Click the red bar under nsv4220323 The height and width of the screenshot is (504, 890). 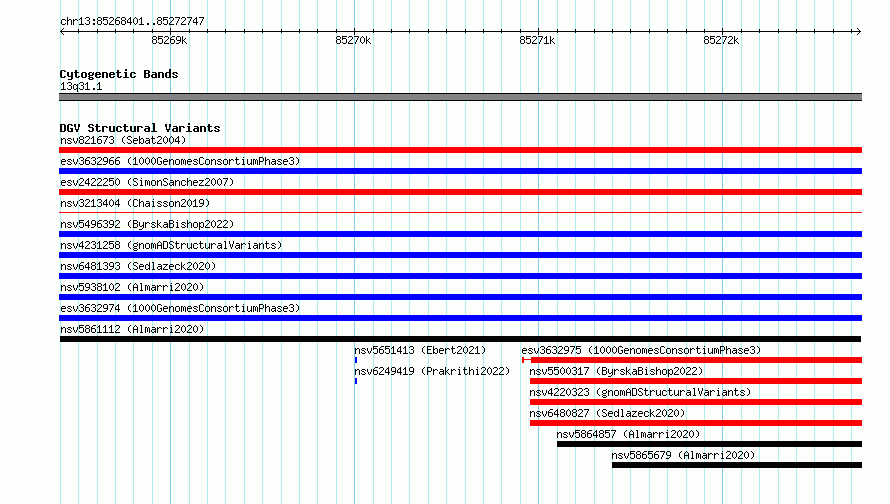point(696,402)
